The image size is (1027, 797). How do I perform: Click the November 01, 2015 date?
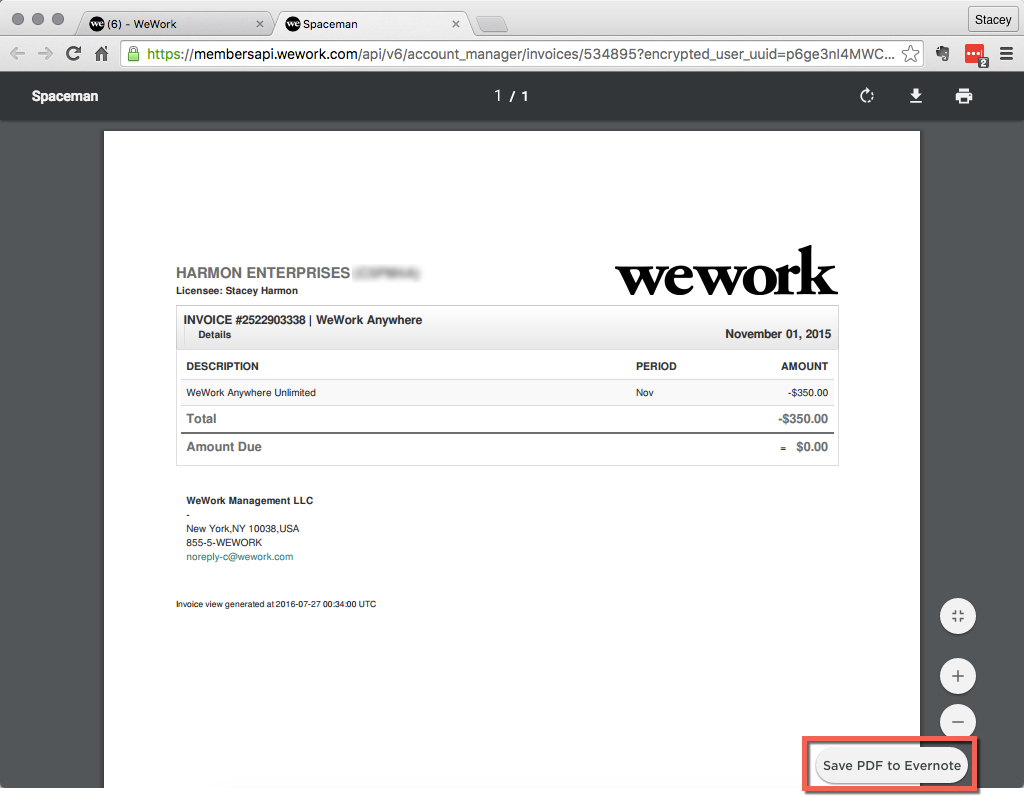[x=778, y=334]
